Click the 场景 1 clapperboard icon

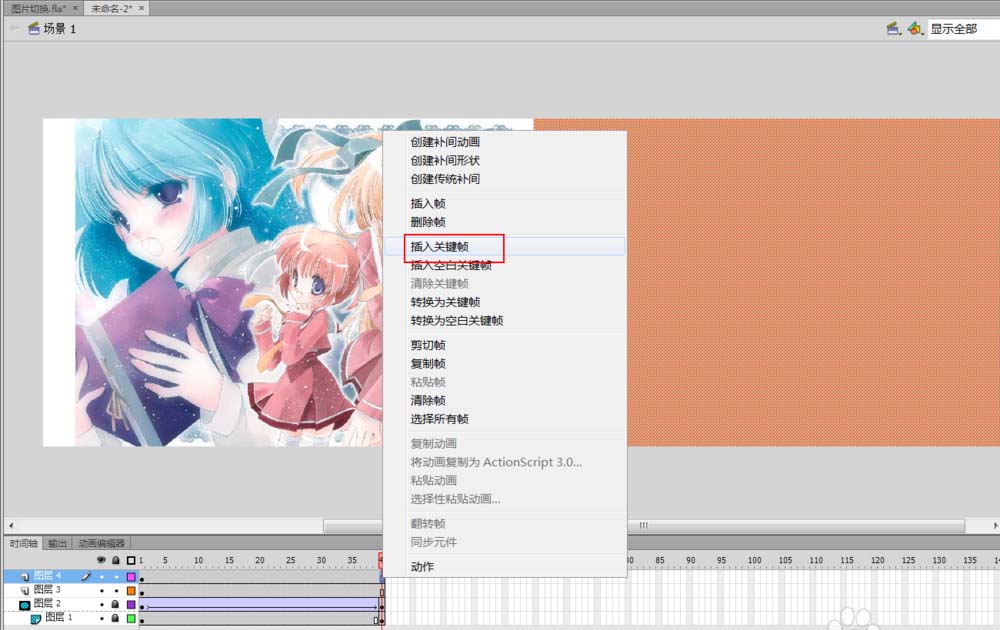pyautogui.click(x=34, y=28)
